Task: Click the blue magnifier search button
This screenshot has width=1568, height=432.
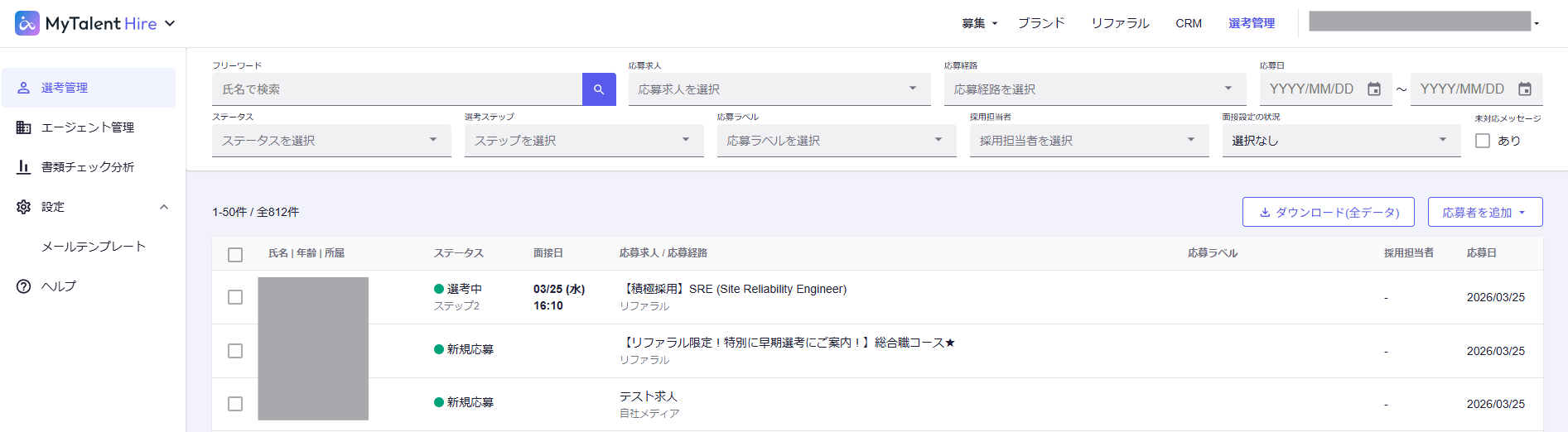Action: tap(599, 89)
